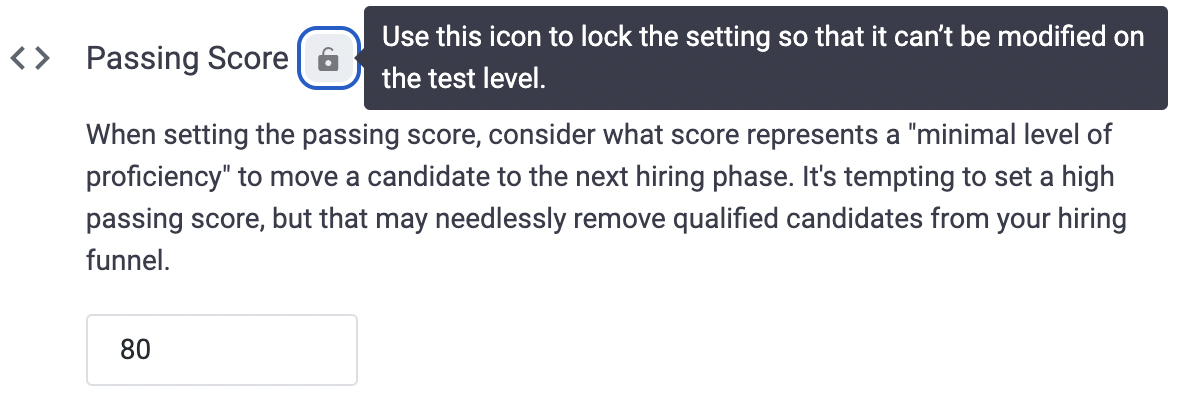Screen dimensions: 1178x394
Task: Focus the number box containing 80
Action: tap(222, 350)
